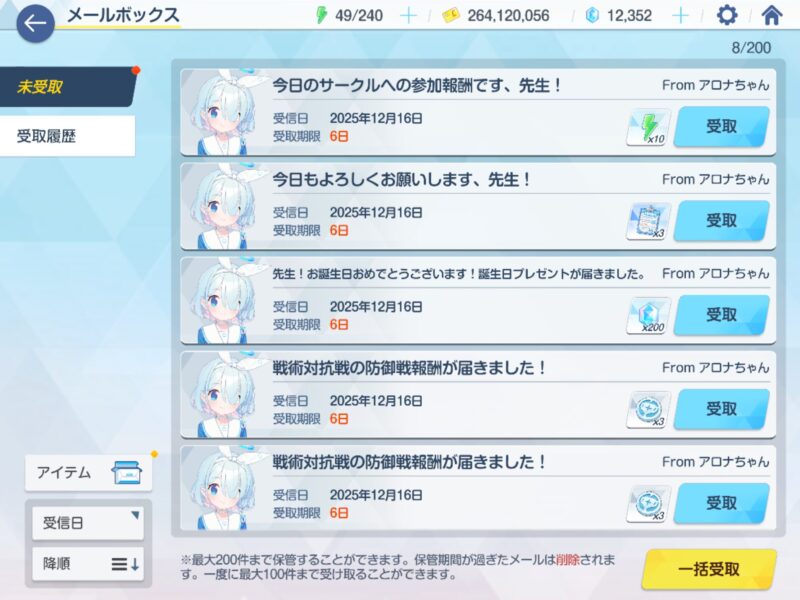
Task: Tap the clipboard x3 reward icon
Action: pos(648,221)
